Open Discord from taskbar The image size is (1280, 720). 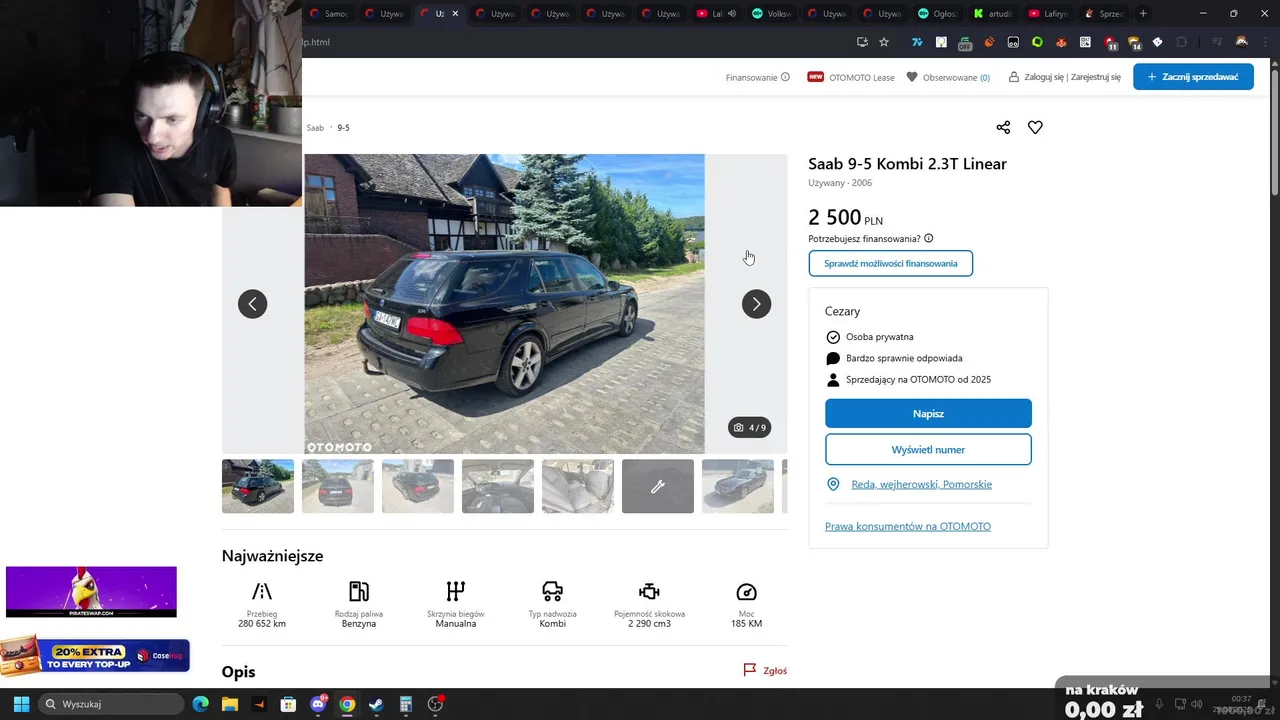click(318, 704)
